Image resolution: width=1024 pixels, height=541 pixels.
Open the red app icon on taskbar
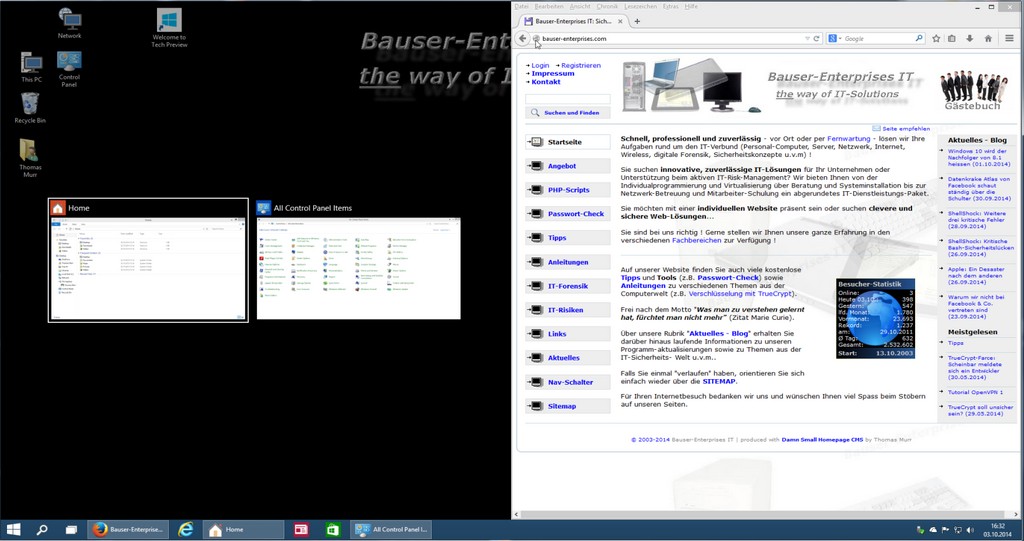pyautogui.click(x=300, y=530)
